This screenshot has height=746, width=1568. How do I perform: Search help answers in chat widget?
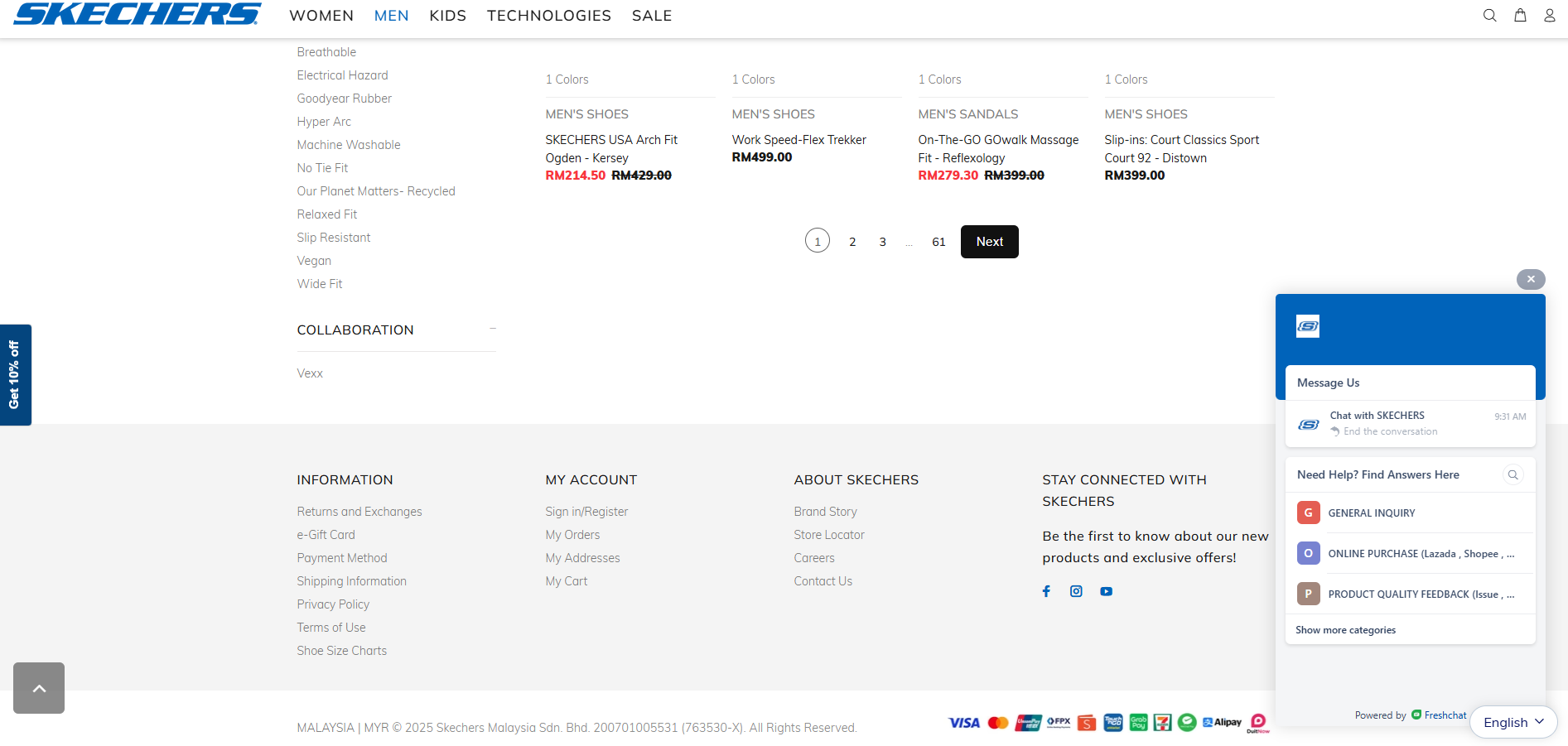(1513, 474)
